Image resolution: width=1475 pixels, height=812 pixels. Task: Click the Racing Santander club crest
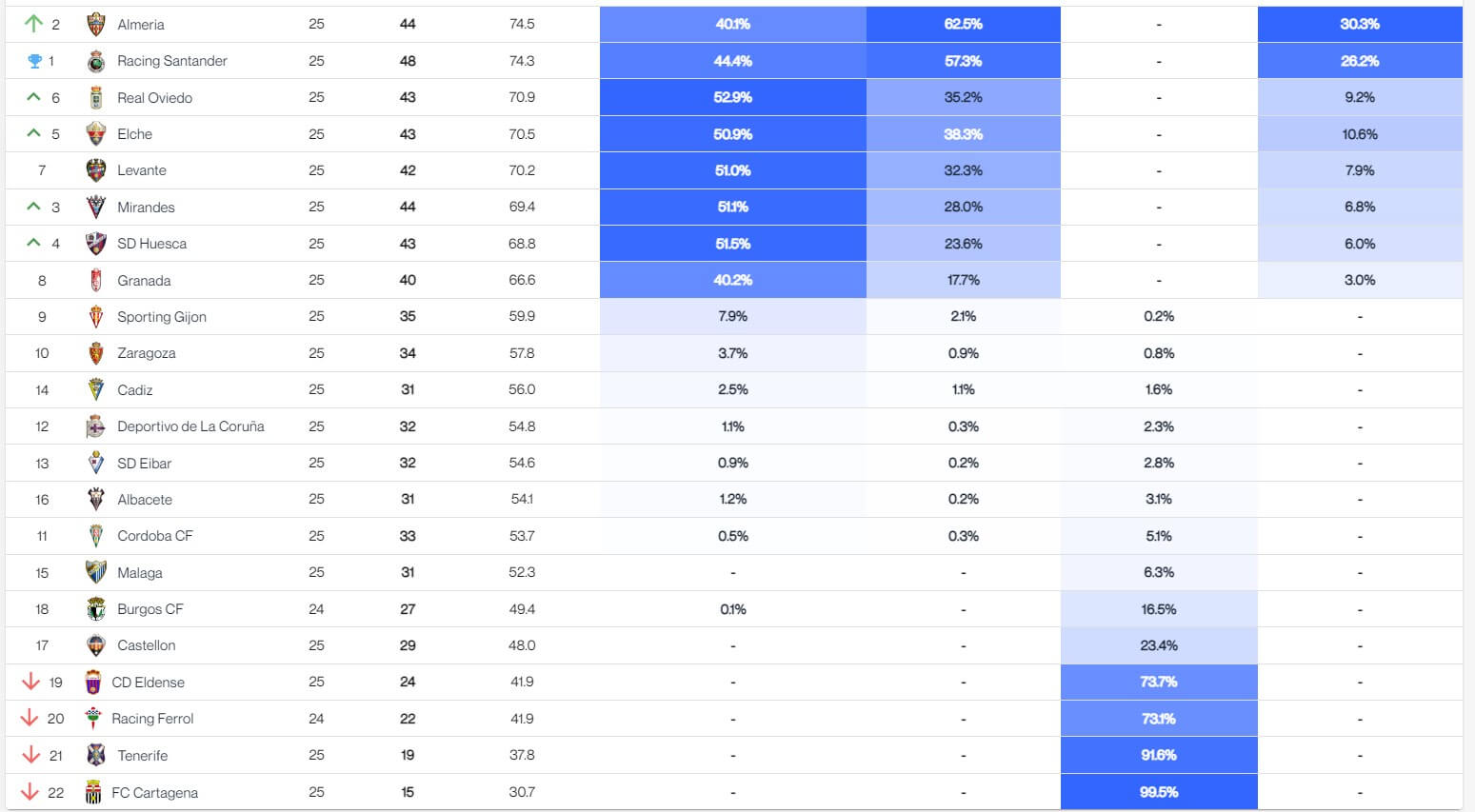(x=95, y=61)
